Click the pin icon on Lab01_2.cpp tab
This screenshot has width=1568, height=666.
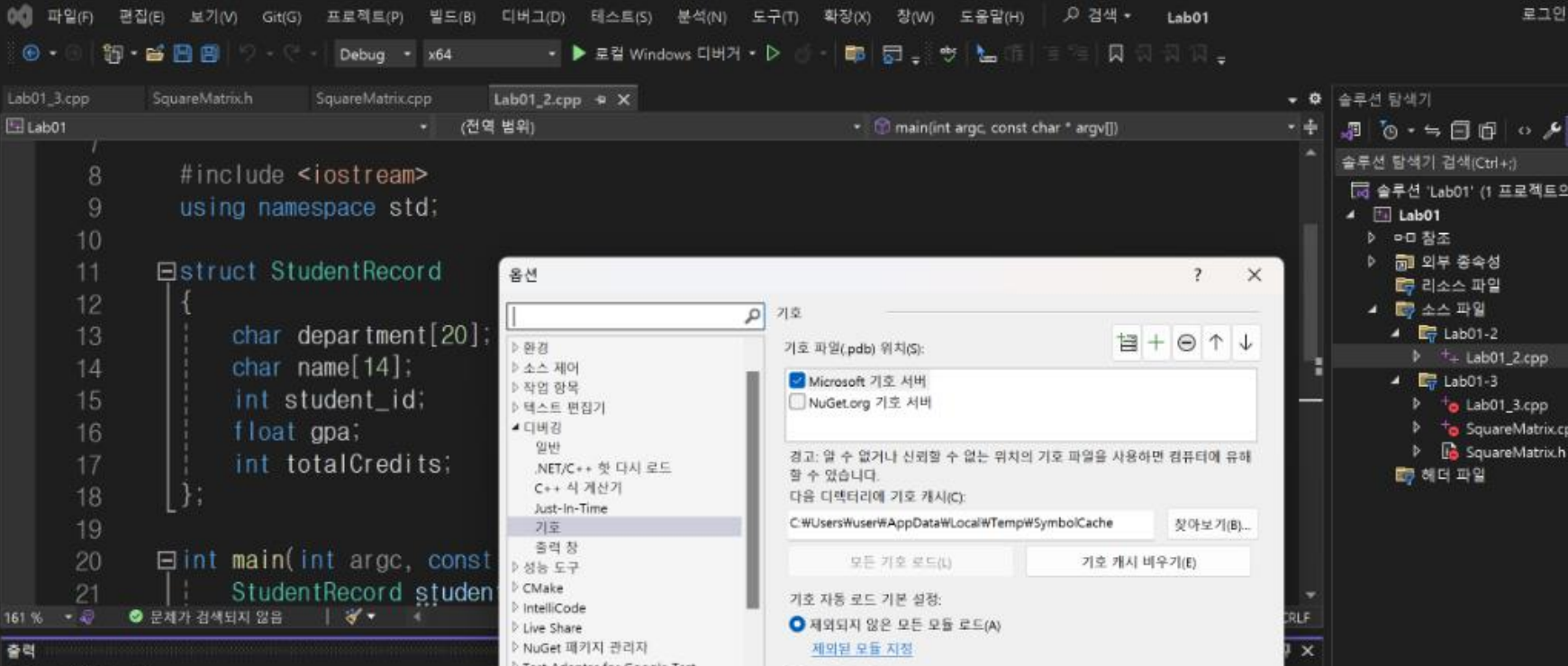(601, 100)
